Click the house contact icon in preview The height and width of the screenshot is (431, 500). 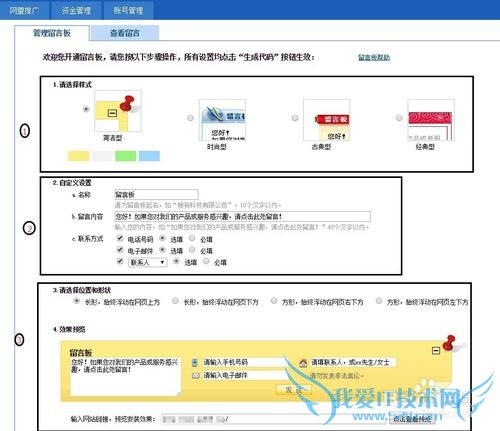[x=303, y=363]
